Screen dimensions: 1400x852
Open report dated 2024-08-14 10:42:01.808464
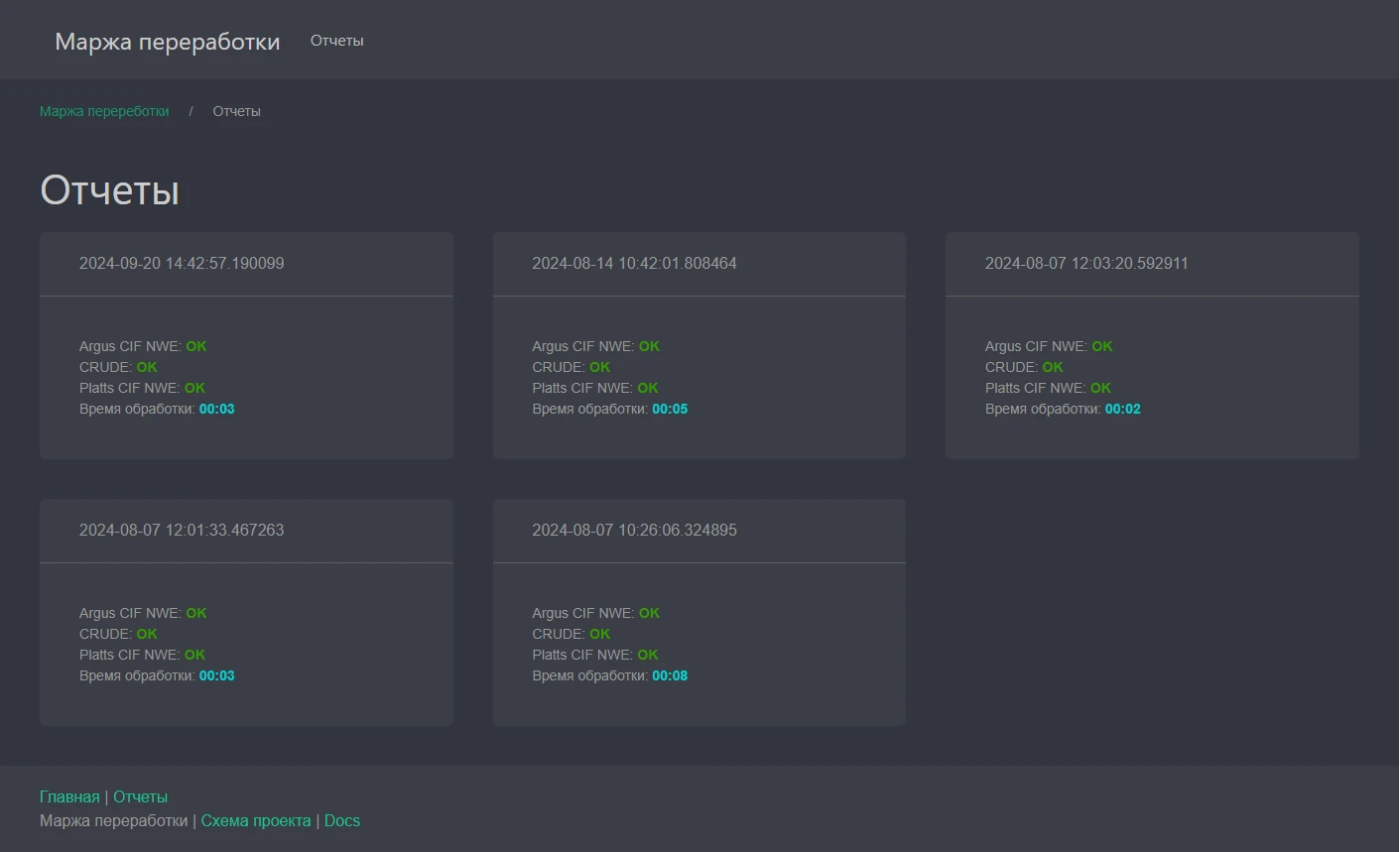[x=634, y=264]
